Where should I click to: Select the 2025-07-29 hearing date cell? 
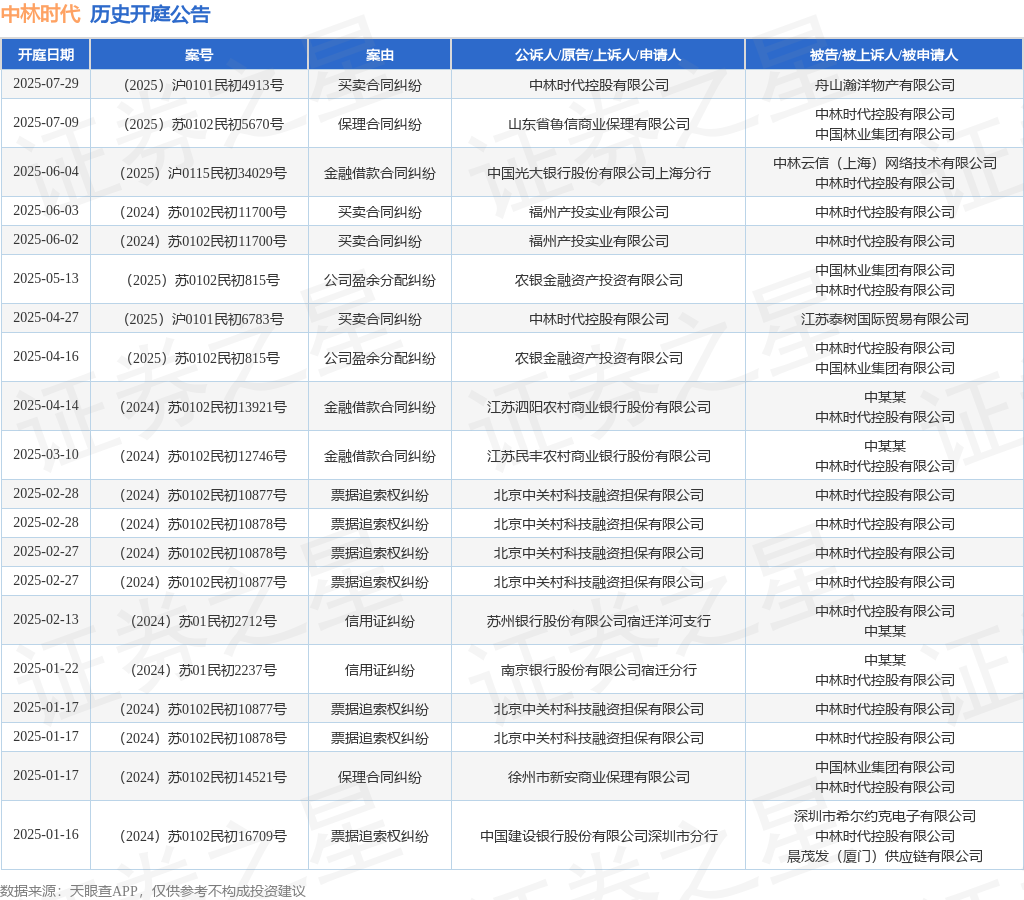point(46,83)
